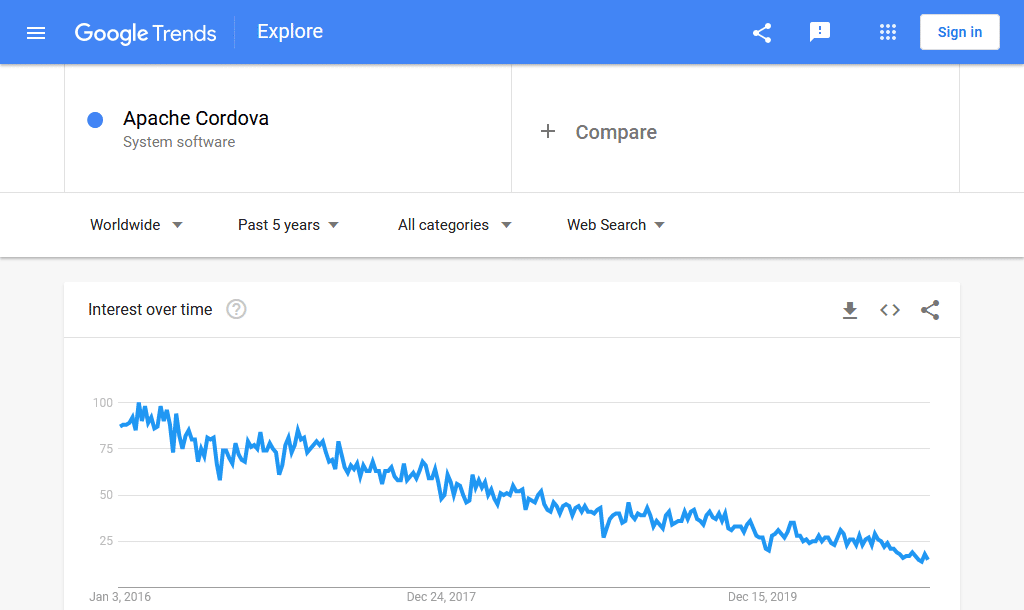Open the Google apps grid icon
Viewport: 1024px width, 610px height.
coord(888,32)
